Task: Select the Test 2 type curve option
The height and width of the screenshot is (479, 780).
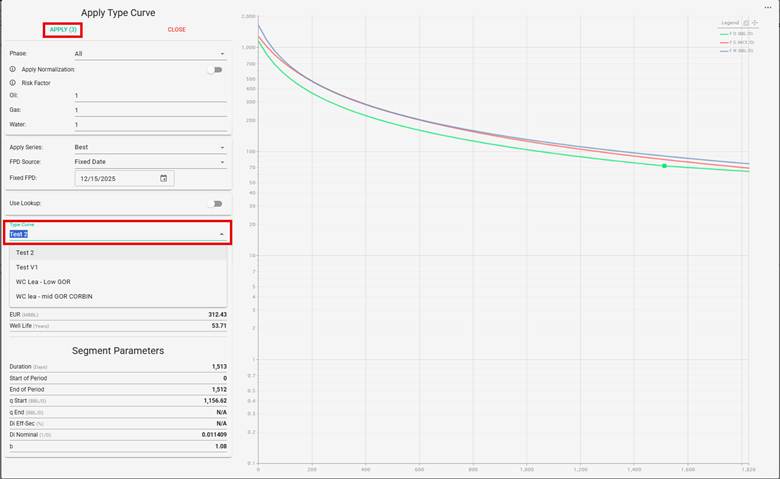Action: (x=118, y=253)
